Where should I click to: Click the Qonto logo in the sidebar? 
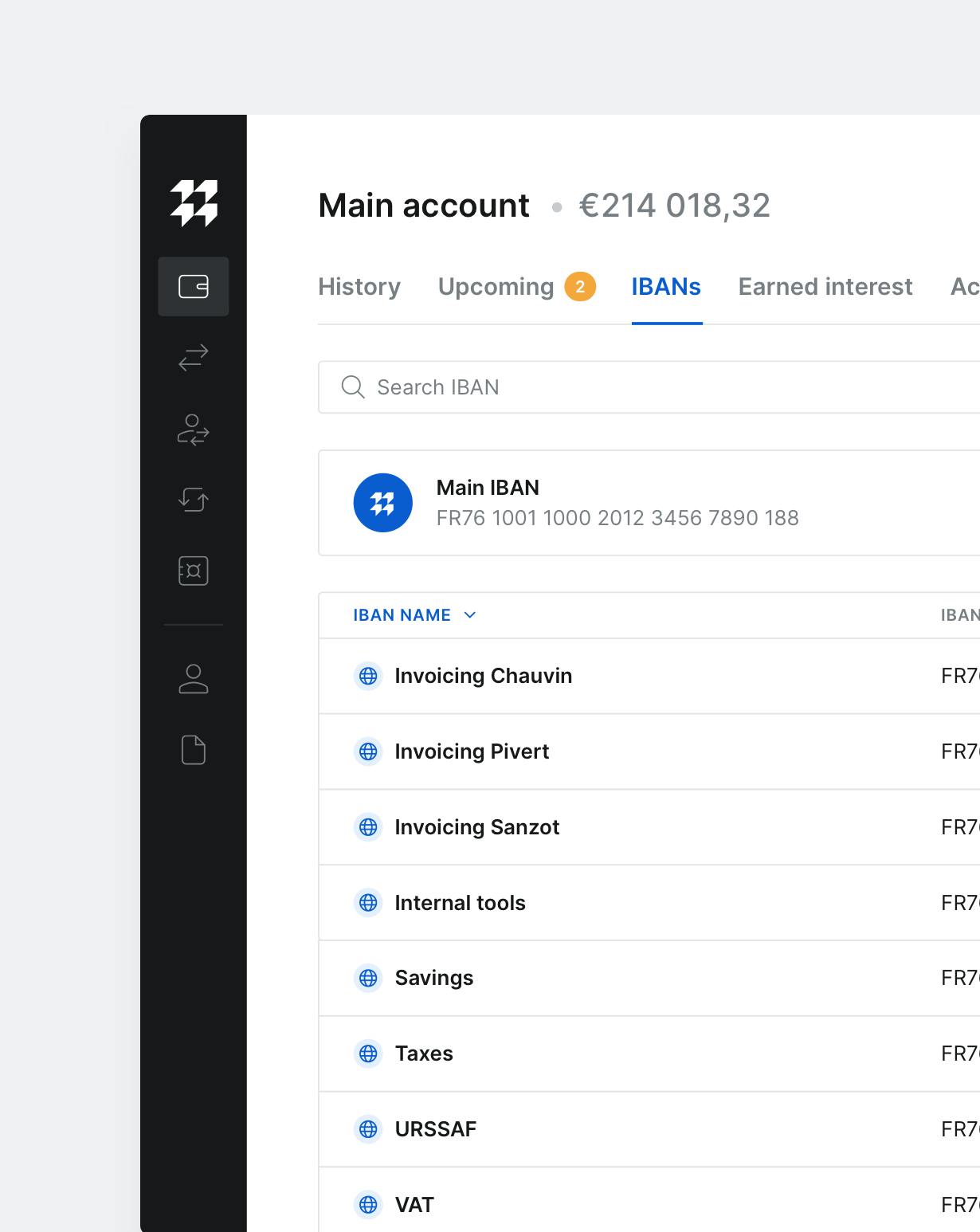pyautogui.click(x=194, y=204)
